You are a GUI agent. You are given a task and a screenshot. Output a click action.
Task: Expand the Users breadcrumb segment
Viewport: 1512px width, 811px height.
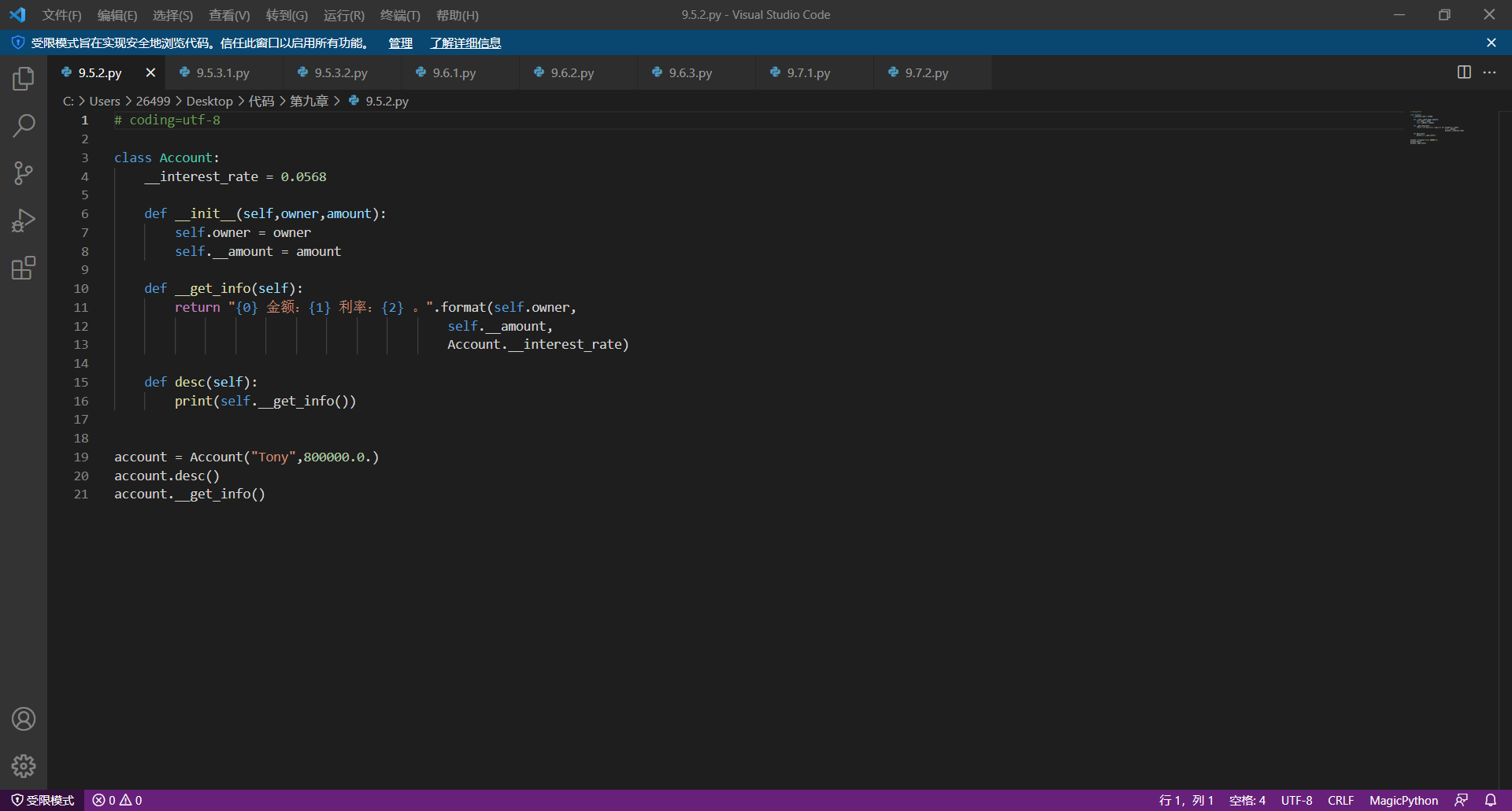click(105, 101)
